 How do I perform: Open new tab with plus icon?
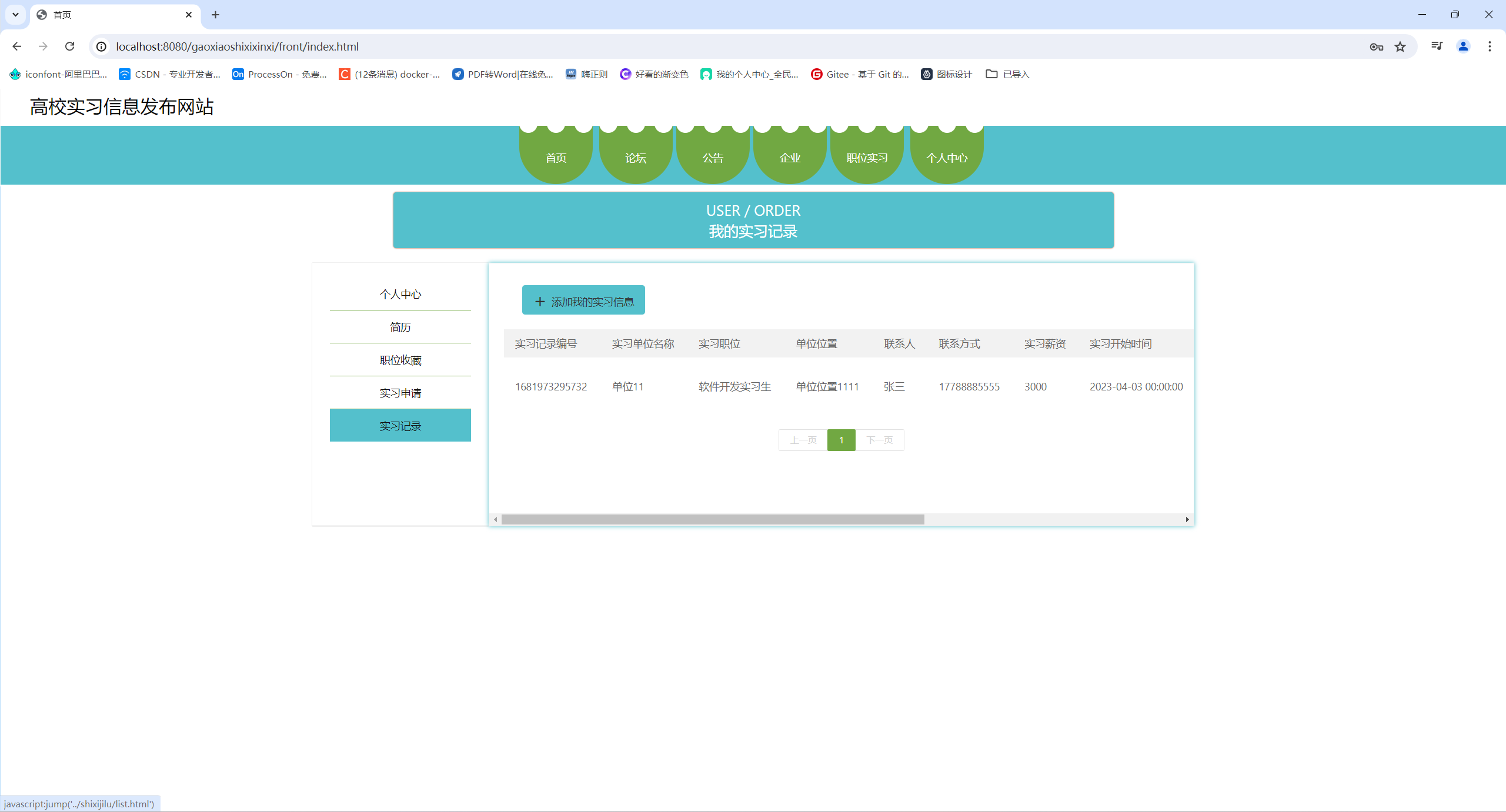coord(215,15)
